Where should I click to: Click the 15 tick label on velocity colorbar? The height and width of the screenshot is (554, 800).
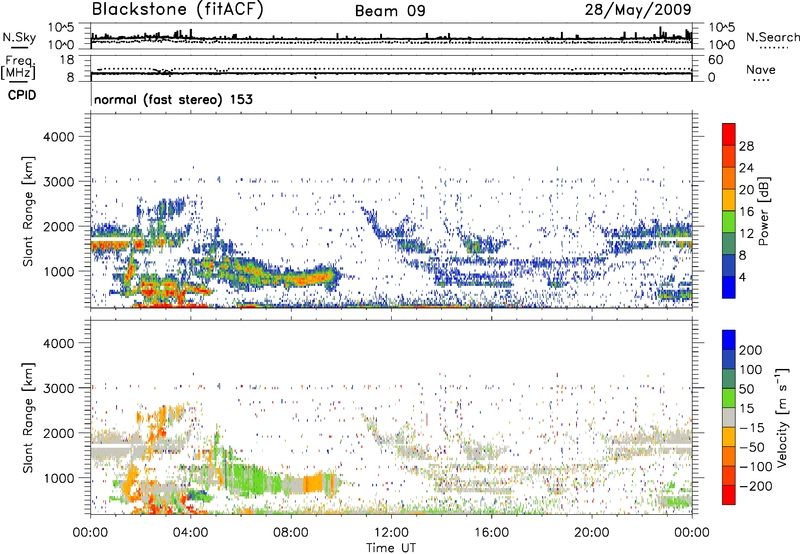click(x=747, y=409)
